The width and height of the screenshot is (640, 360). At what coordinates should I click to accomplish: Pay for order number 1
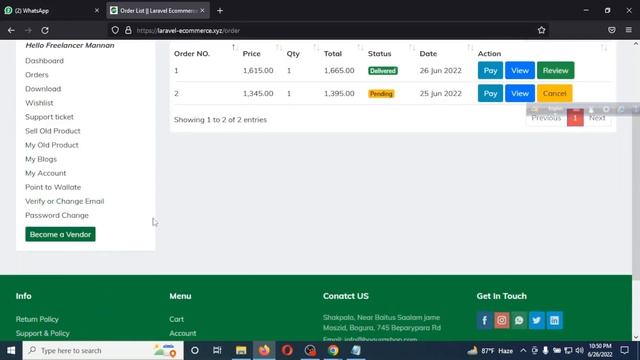490,71
